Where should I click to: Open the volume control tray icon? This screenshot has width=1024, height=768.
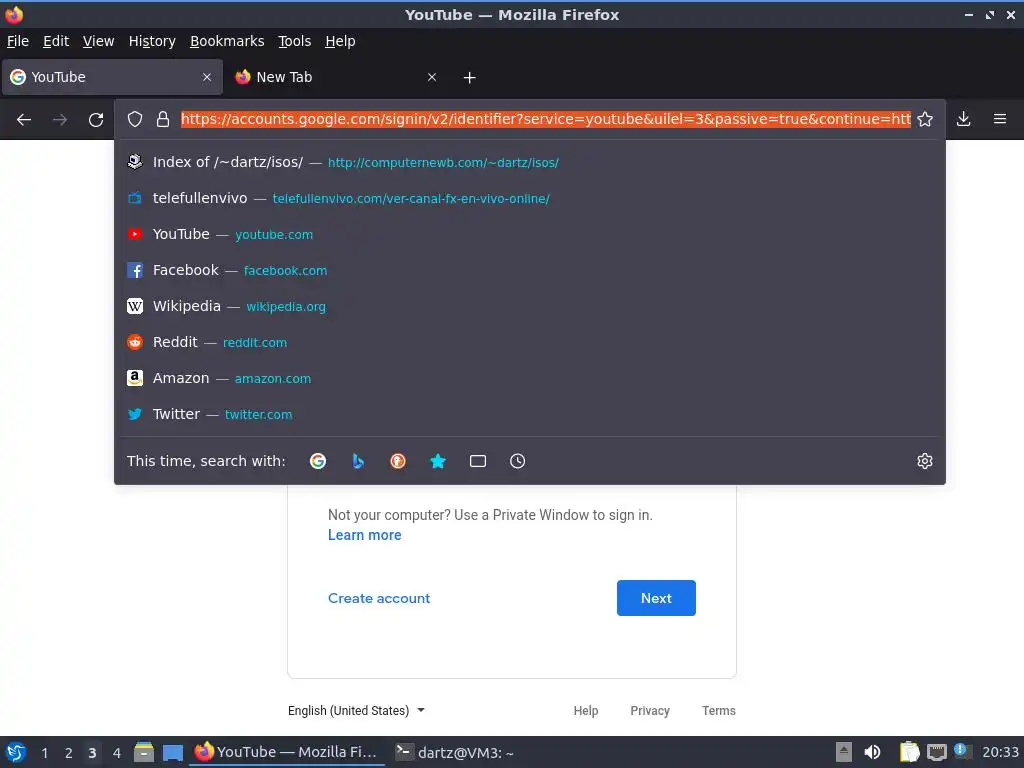(x=872, y=752)
